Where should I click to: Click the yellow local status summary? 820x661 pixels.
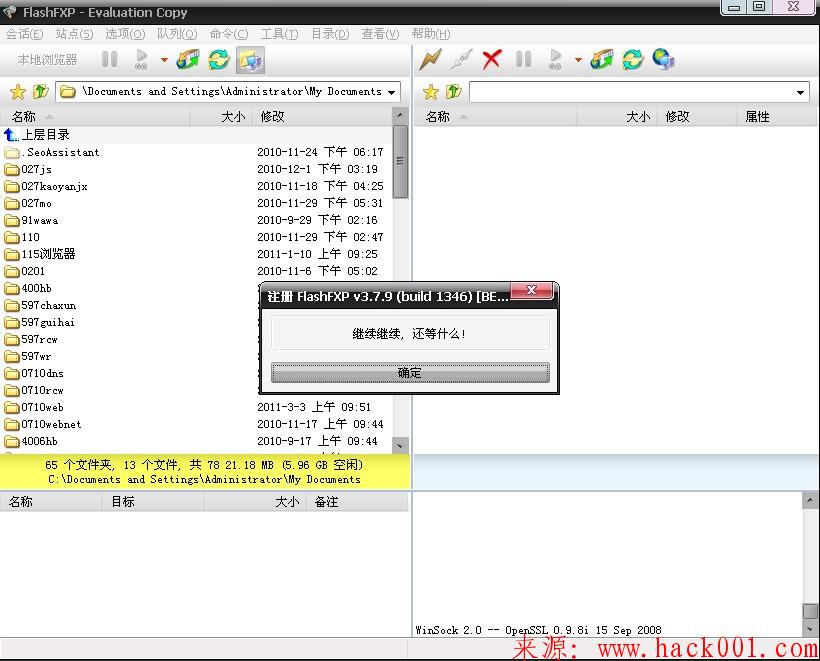(204, 472)
